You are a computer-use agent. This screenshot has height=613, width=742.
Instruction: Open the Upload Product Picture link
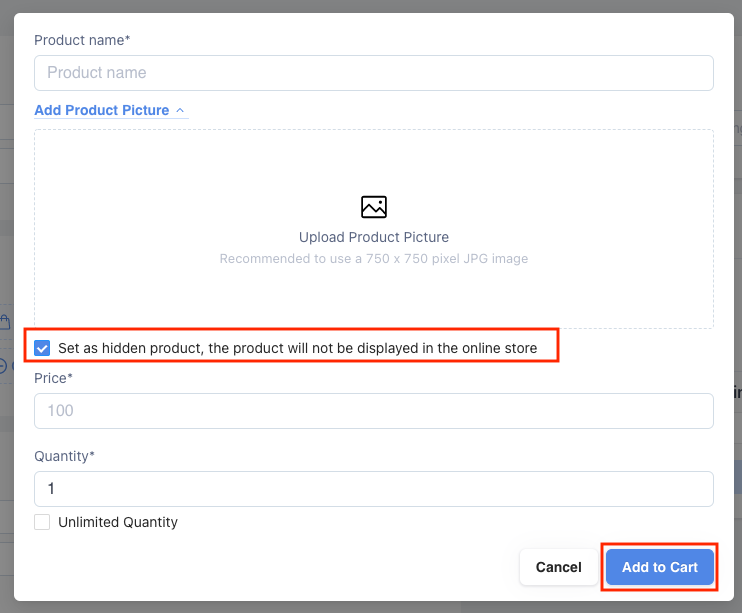pyautogui.click(x=373, y=237)
